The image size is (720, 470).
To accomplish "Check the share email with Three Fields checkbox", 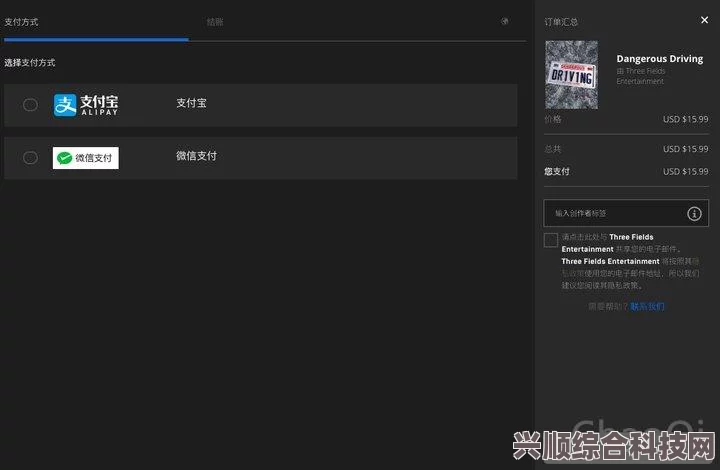I will click(551, 240).
